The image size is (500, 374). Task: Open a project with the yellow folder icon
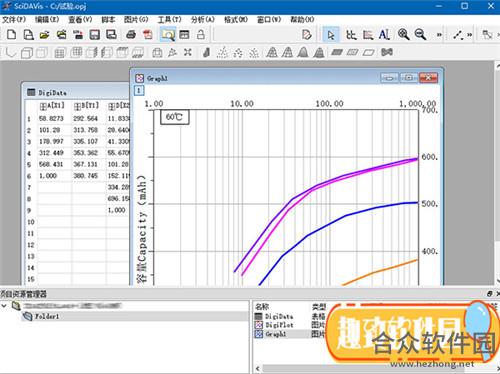(x=45, y=34)
